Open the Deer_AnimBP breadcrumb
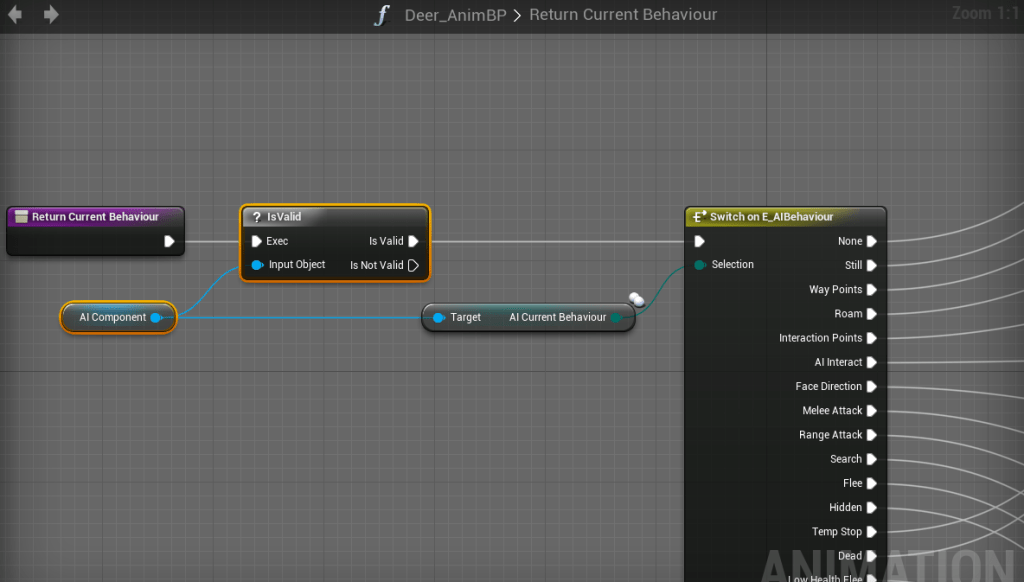 click(x=456, y=15)
